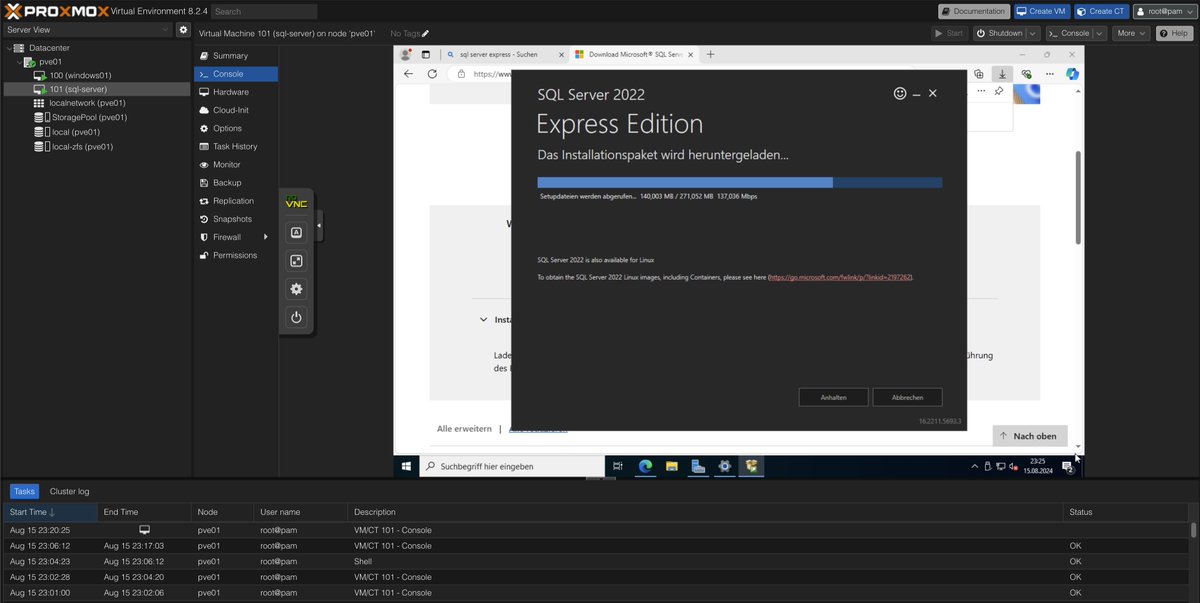Click Windows search box 'Suchbegriff hier eingeben'
This screenshot has height=603, width=1200.
point(512,466)
